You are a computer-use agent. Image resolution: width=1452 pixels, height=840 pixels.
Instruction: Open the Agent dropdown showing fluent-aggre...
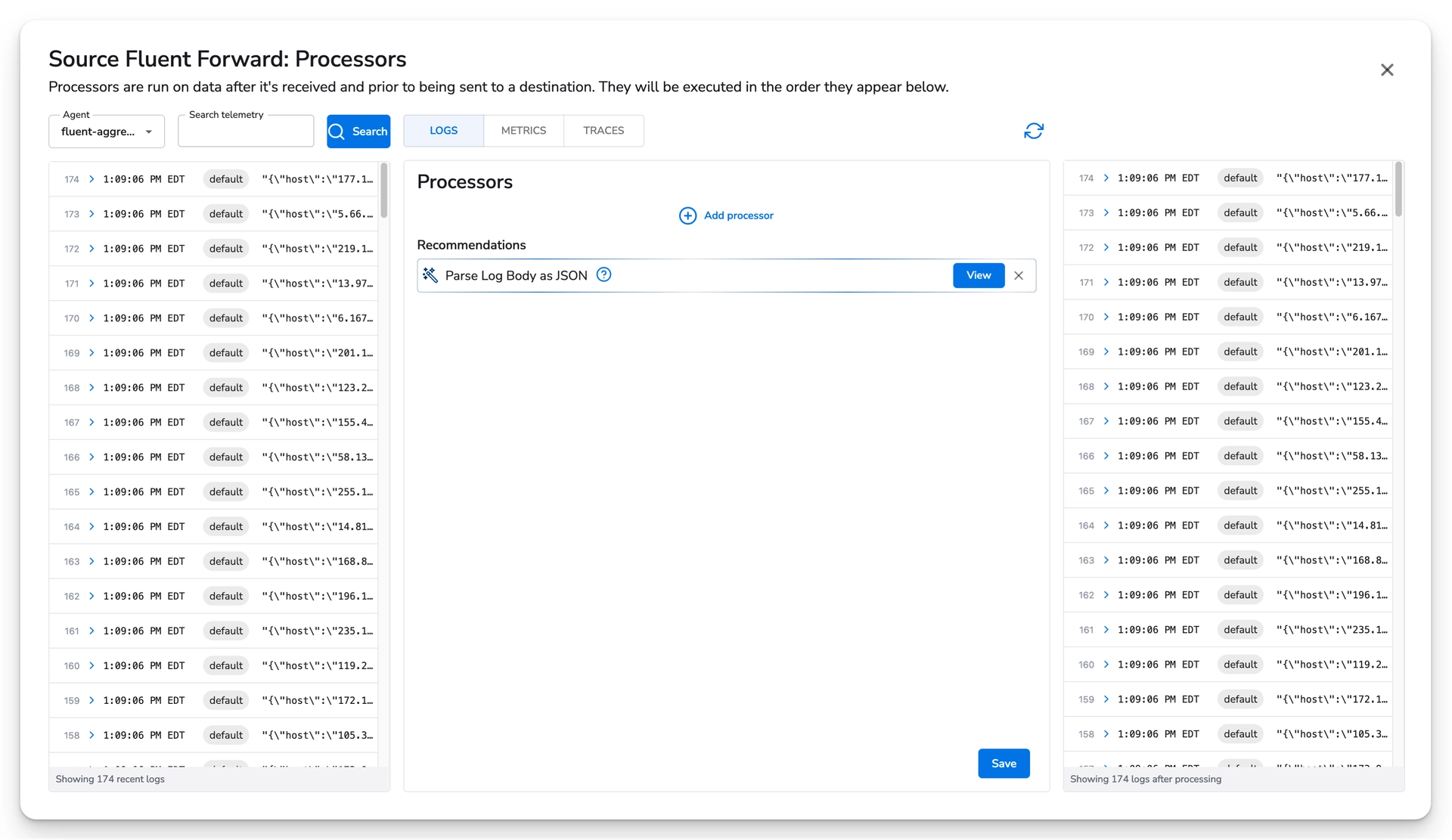(106, 131)
